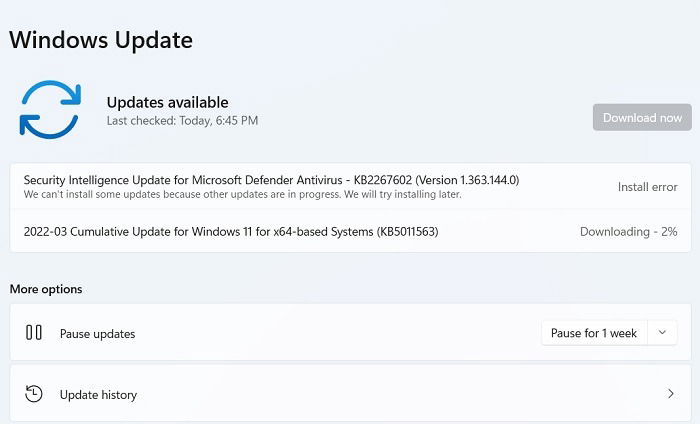Click the Windows Update page title
Image resolution: width=700 pixels, height=424 pixels.
[x=101, y=40]
